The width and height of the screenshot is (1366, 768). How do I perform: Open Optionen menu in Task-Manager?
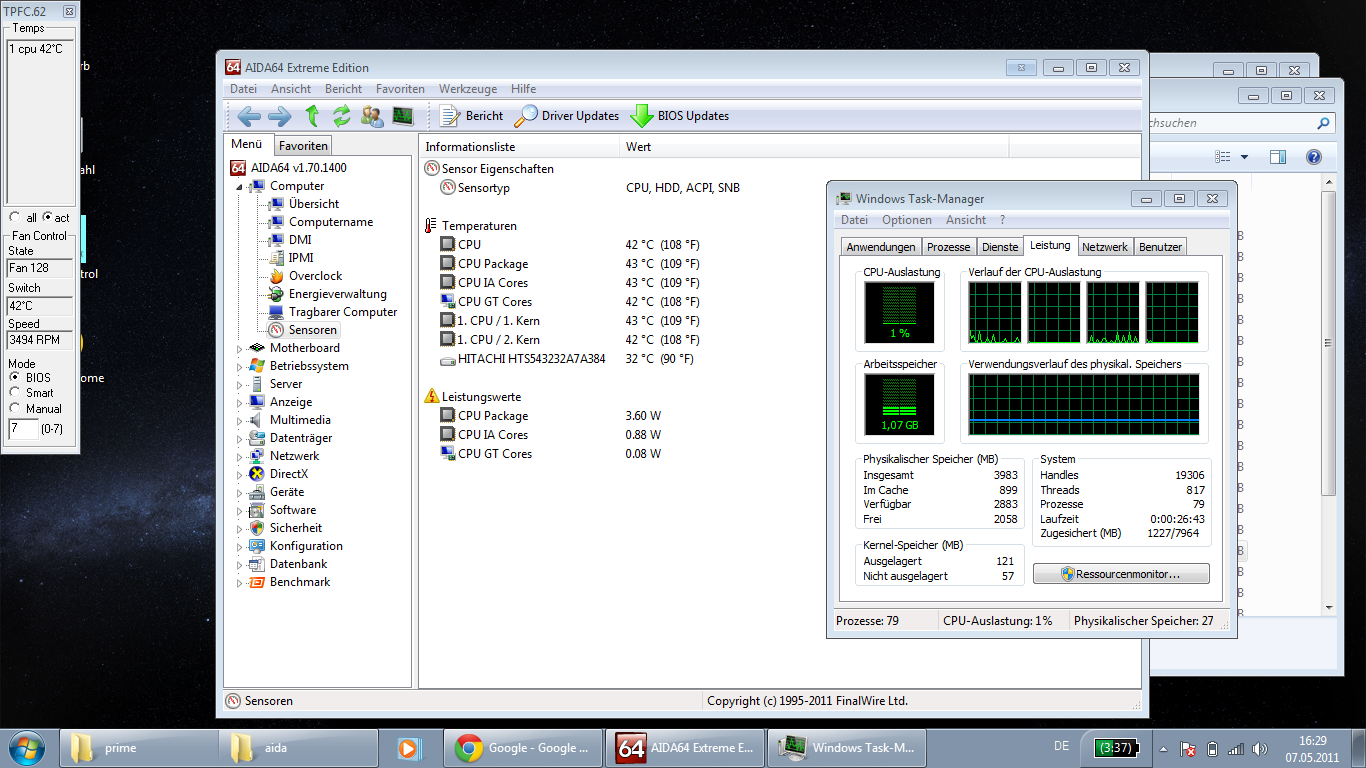[907, 220]
